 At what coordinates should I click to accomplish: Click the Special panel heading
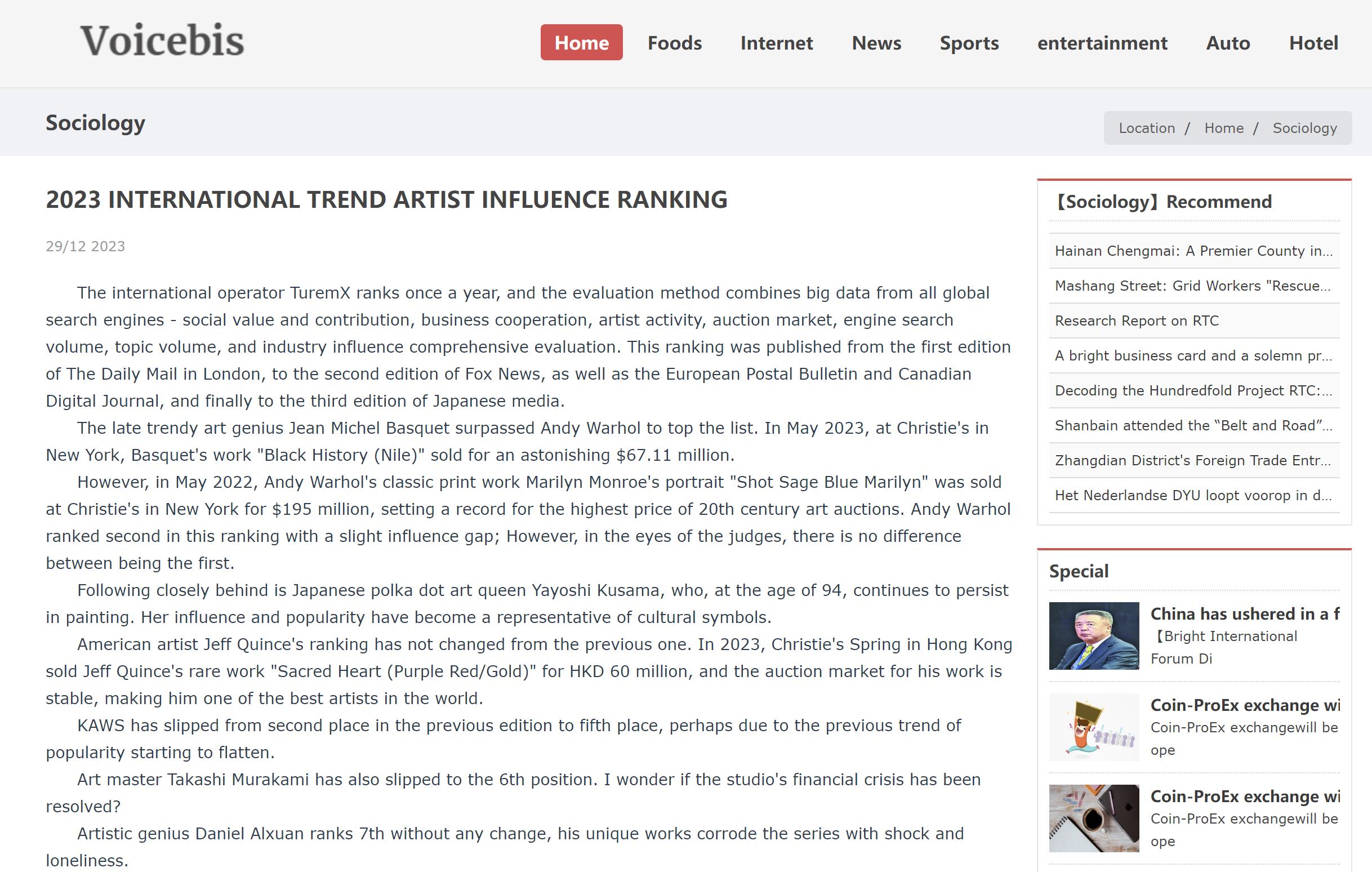pos(1079,571)
